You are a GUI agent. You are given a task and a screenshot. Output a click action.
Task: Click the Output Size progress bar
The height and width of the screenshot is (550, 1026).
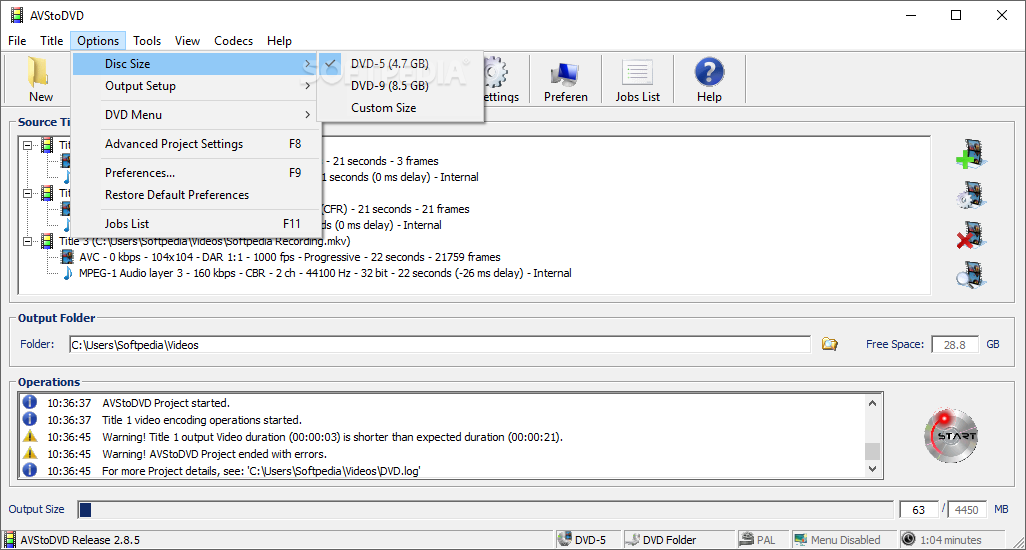tap(486, 509)
